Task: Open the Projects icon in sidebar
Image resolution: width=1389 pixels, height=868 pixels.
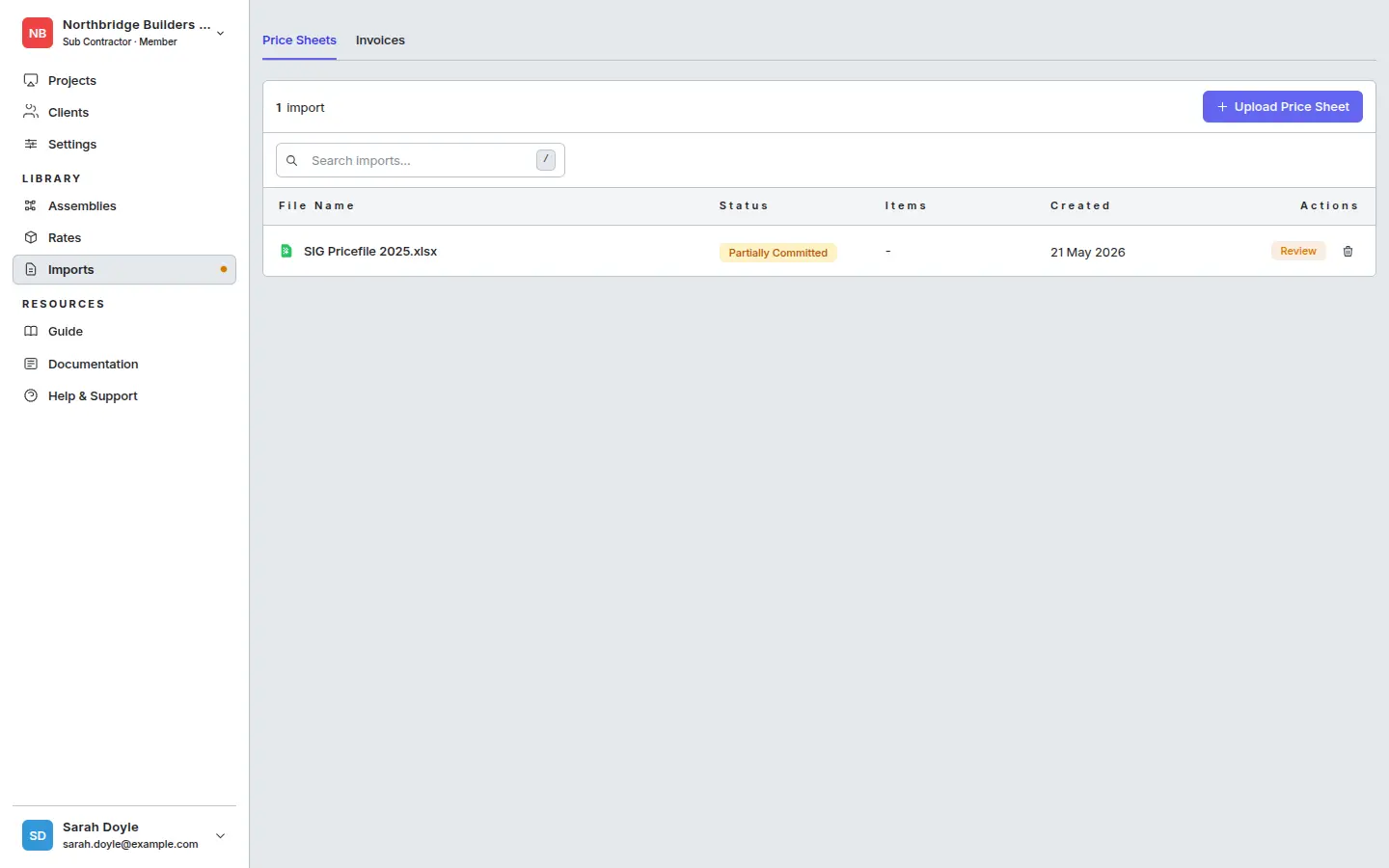Action: click(31, 80)
